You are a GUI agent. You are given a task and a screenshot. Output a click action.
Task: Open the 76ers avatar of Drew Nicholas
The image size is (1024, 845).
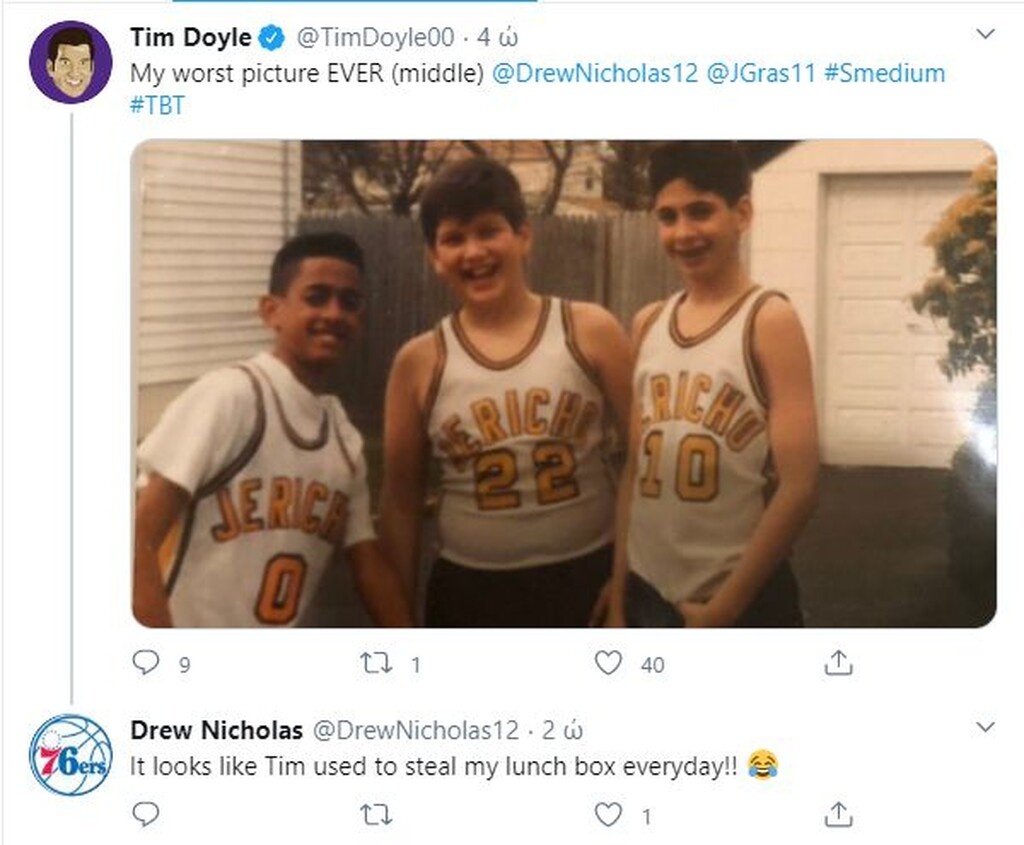(70, 755)
